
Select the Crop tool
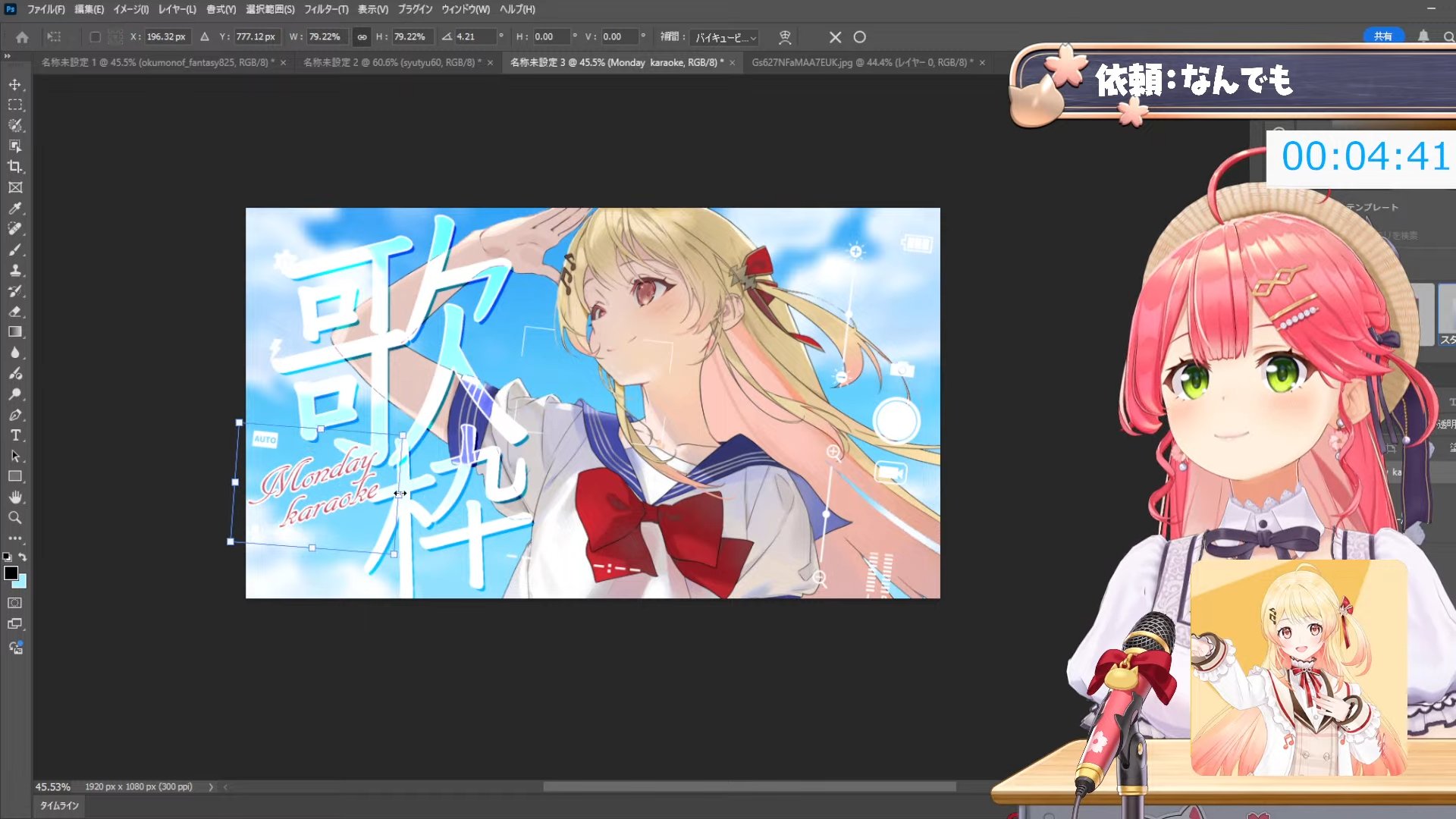tap(15, 166)
